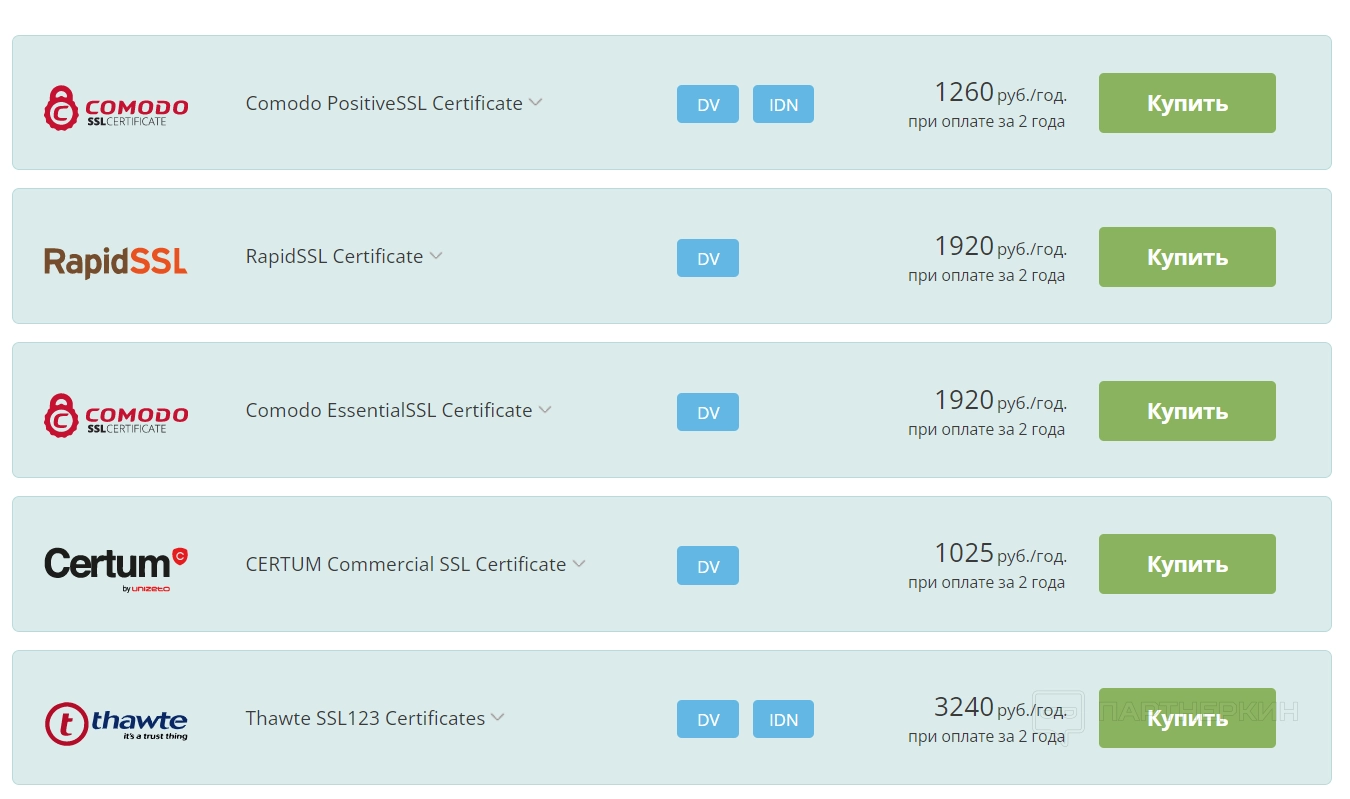
Task: Click the IDN badge for Thawte SSL123
Action: pyautogui.click(x=783, y=719)
